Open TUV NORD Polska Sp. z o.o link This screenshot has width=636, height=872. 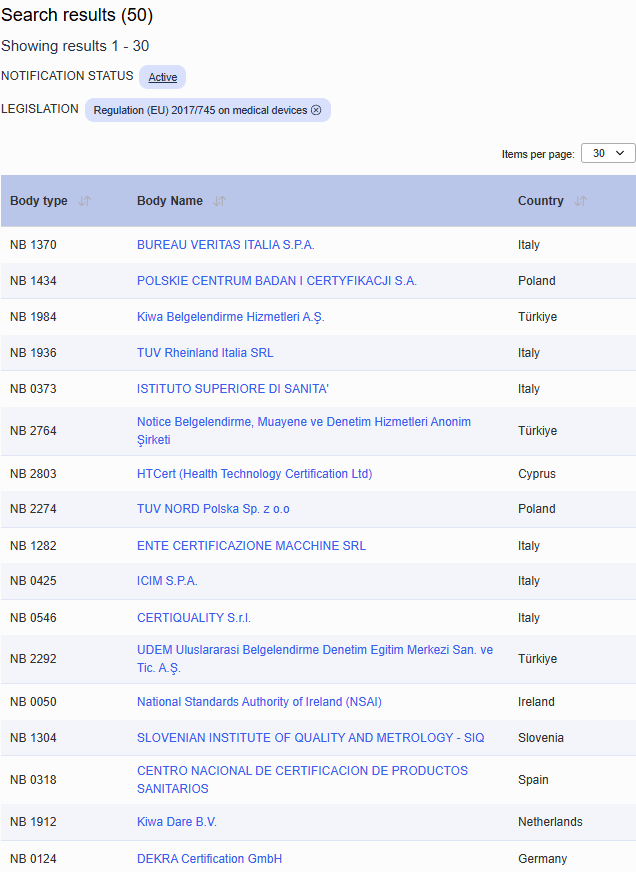(213, 509)
